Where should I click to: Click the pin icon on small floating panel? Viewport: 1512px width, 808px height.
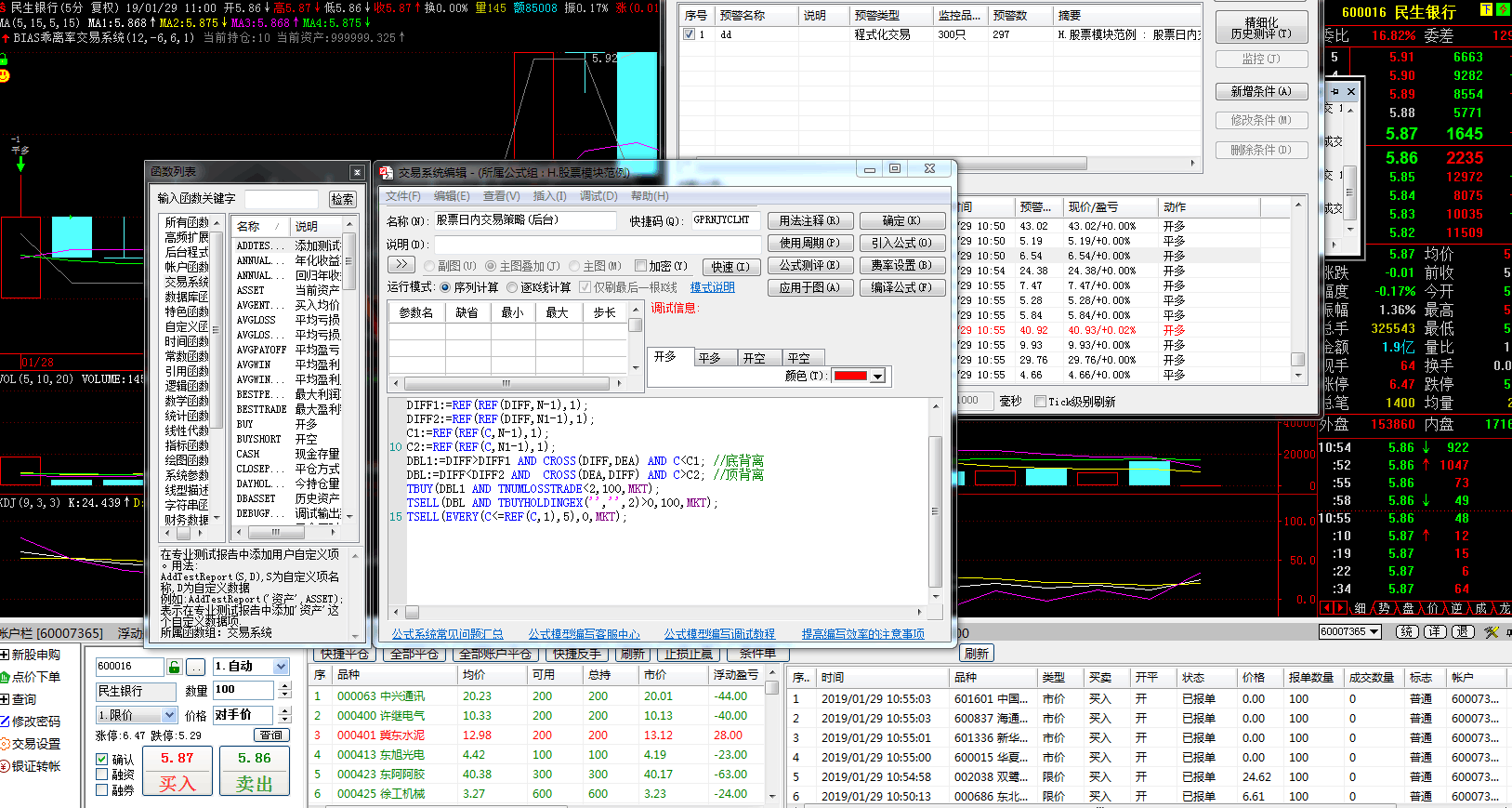point(1335,92)
